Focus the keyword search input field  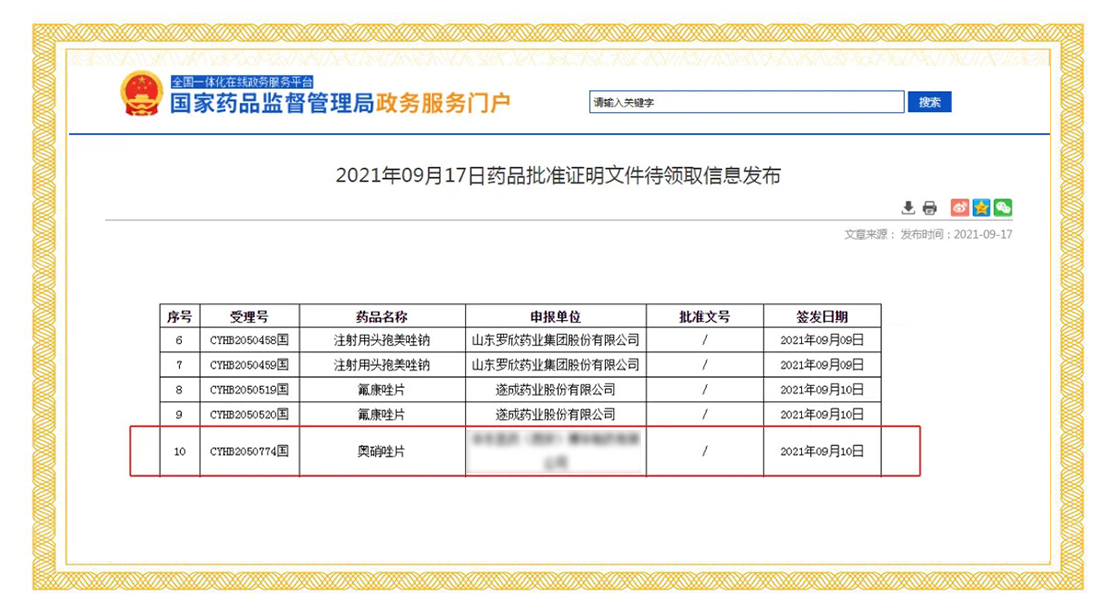coord(746,102)
